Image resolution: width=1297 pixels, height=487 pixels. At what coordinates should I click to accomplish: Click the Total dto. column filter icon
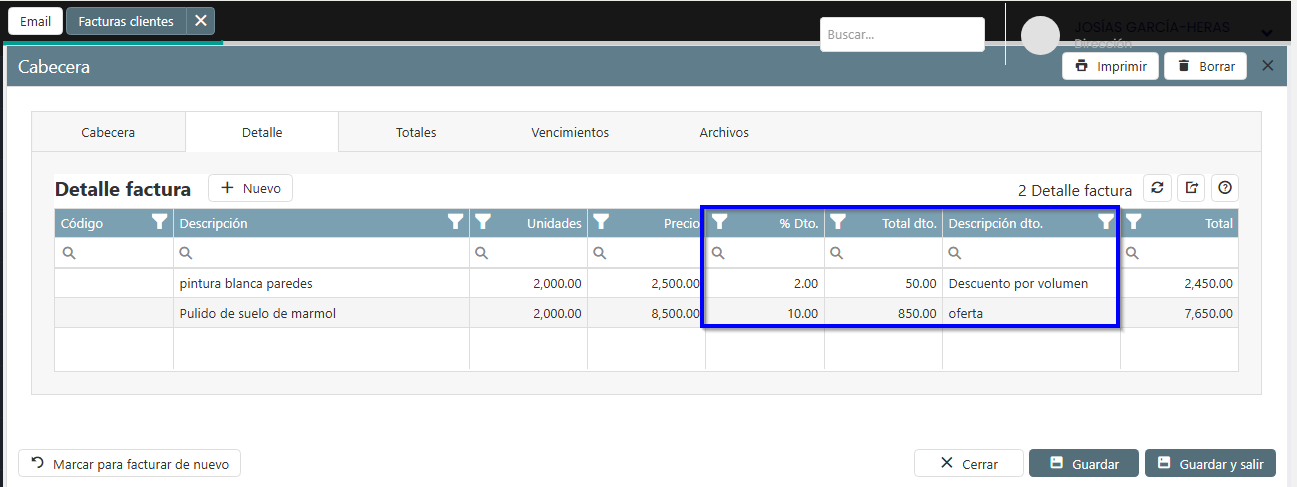click(x=838, y=222)
